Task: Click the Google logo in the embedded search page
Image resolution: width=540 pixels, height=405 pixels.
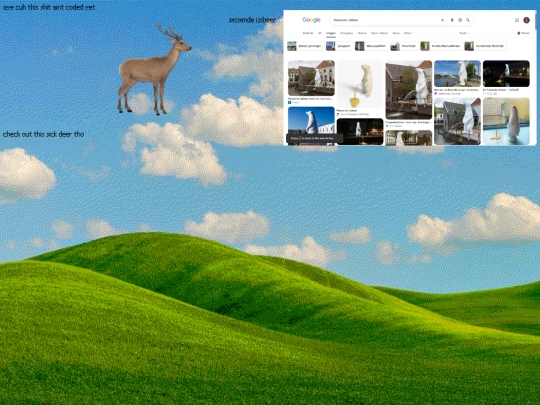Action: [311, 20]
